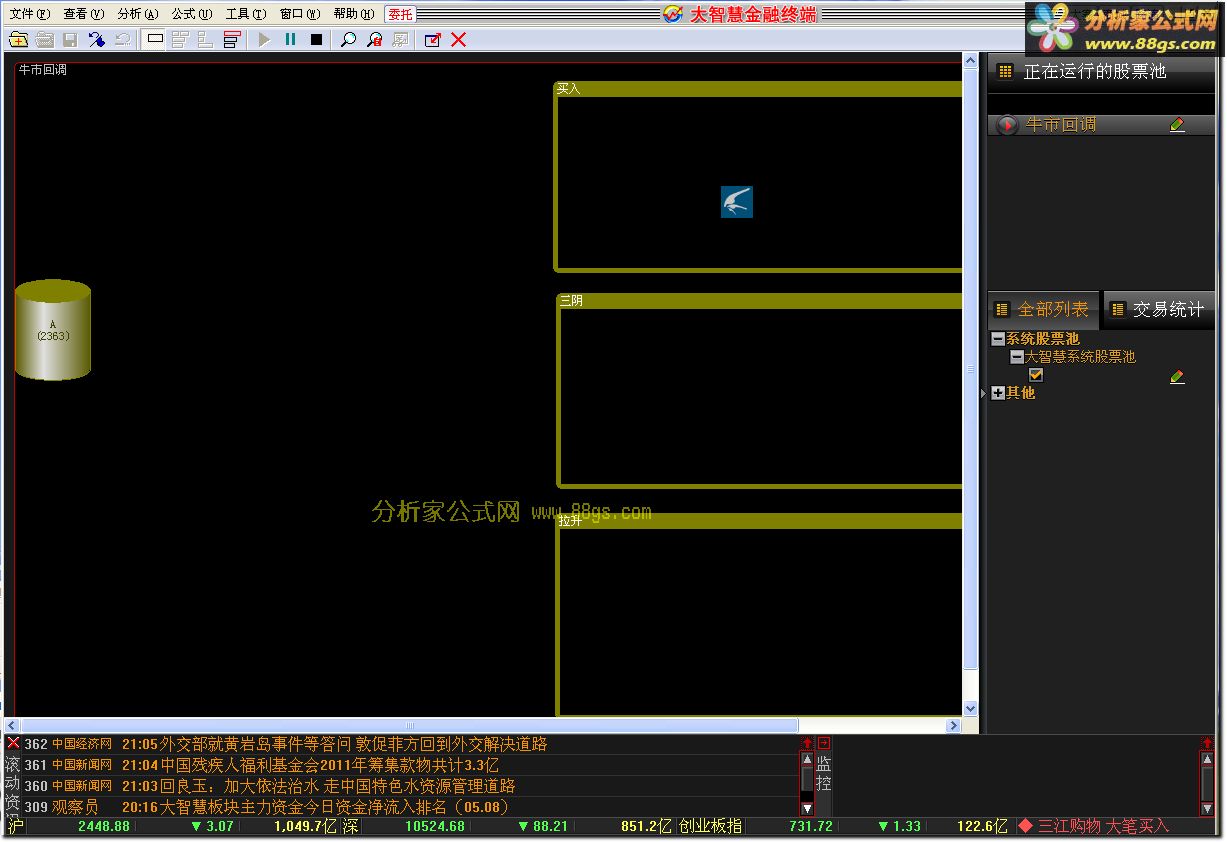Click the 深 index value 10524.68

point(435,826)
